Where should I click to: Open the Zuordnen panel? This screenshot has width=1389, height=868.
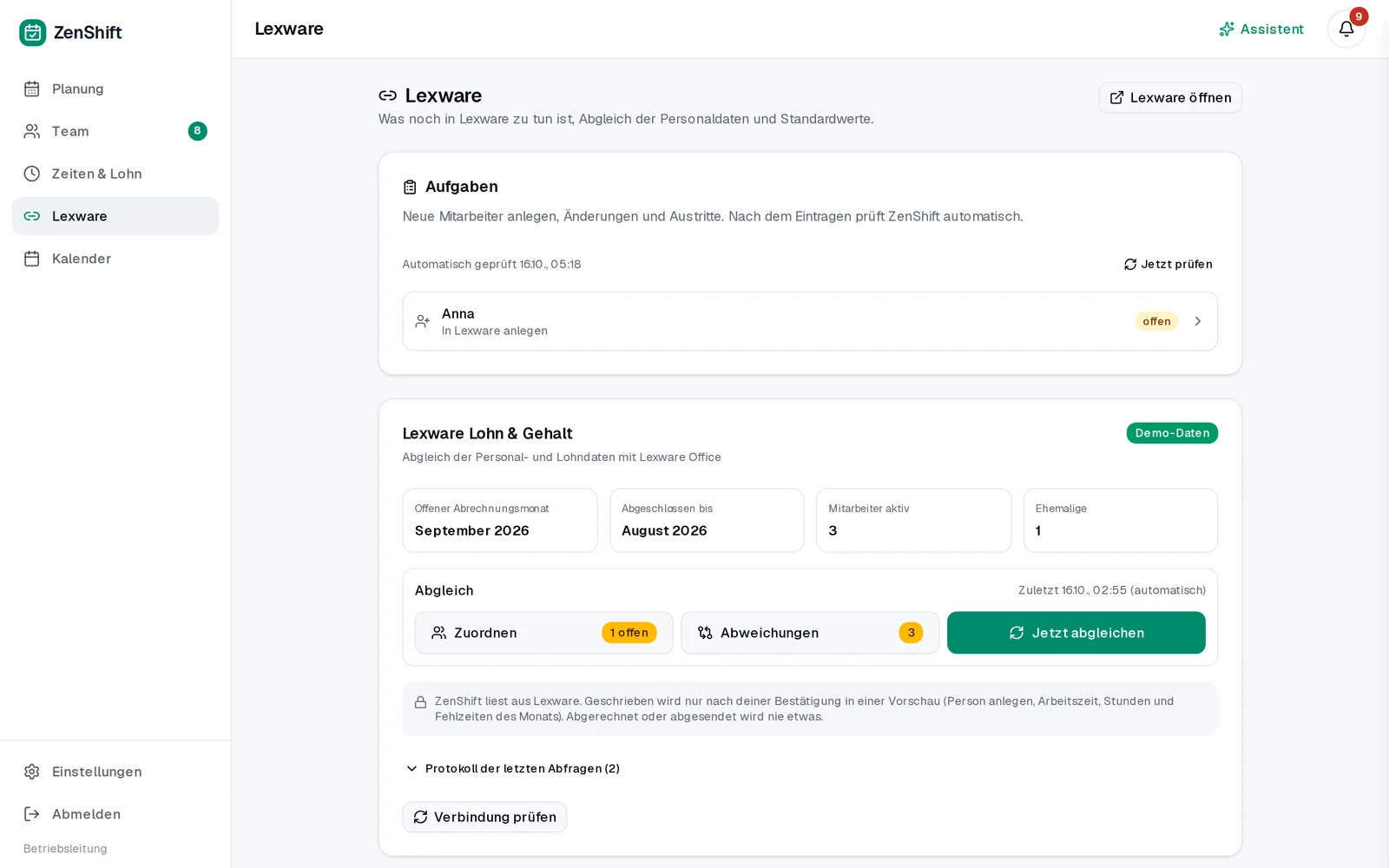(x=543, y=633)
